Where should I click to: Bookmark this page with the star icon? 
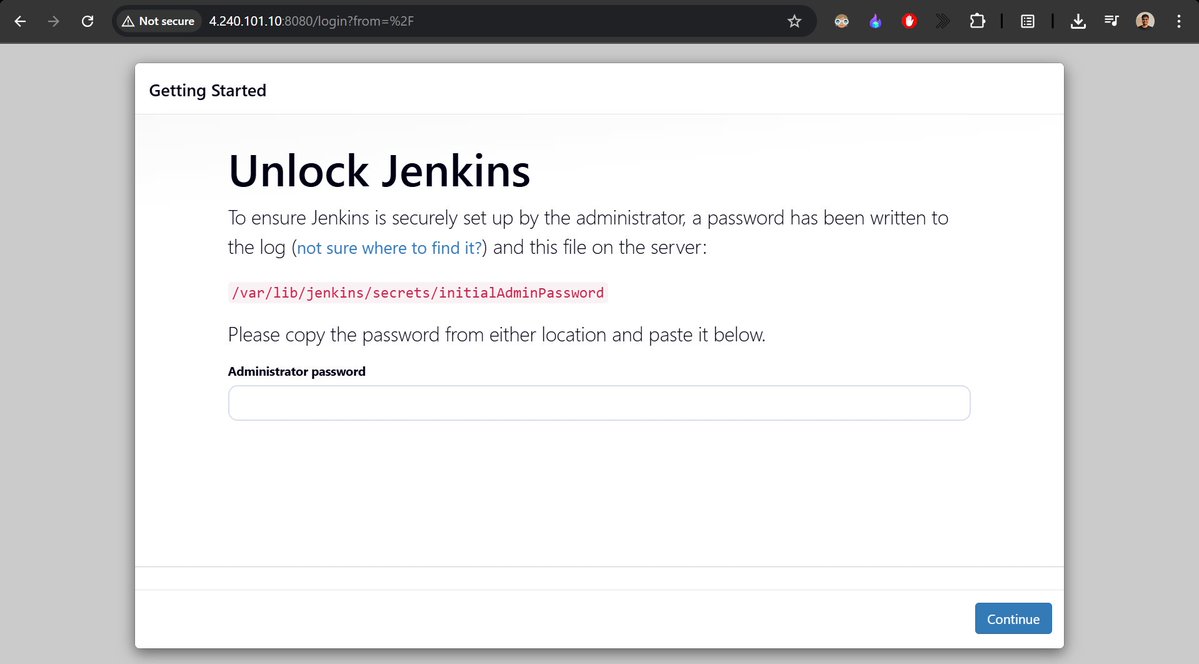(x=794, y=20)
